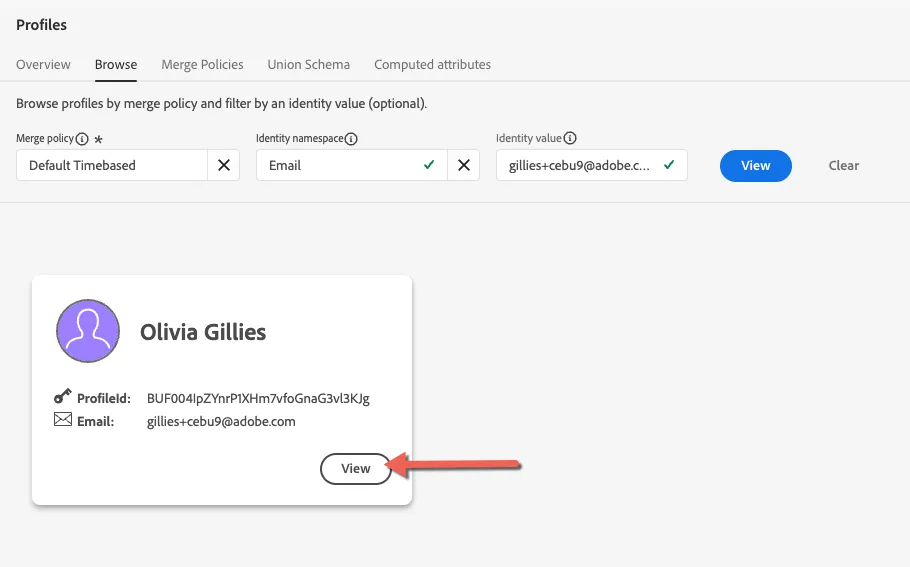Click the Identity value field label
Image resolution: width=910 pixels, height=567 pixels.
point(529,138)
